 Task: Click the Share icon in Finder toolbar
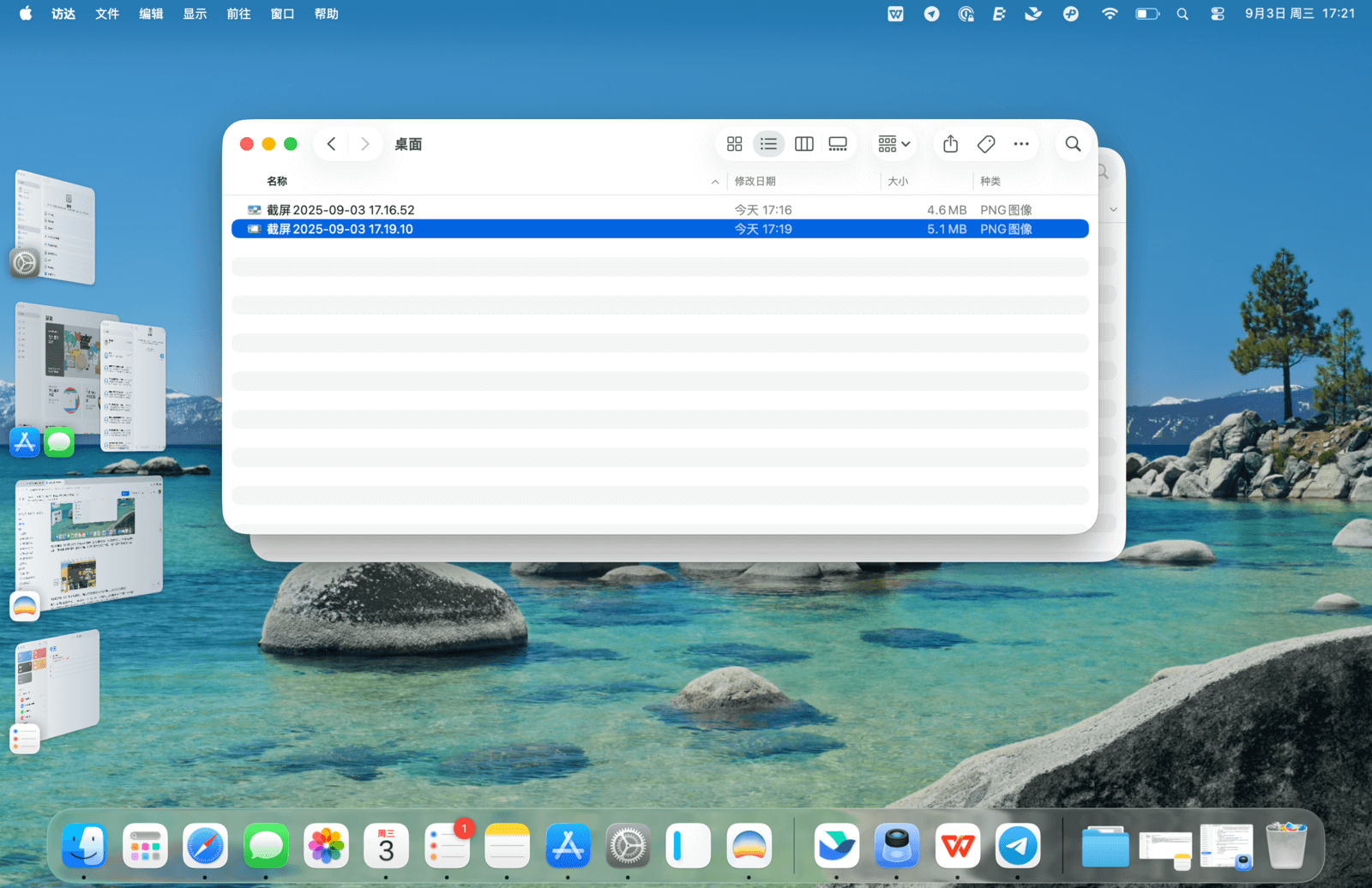(x=950, y=144)
